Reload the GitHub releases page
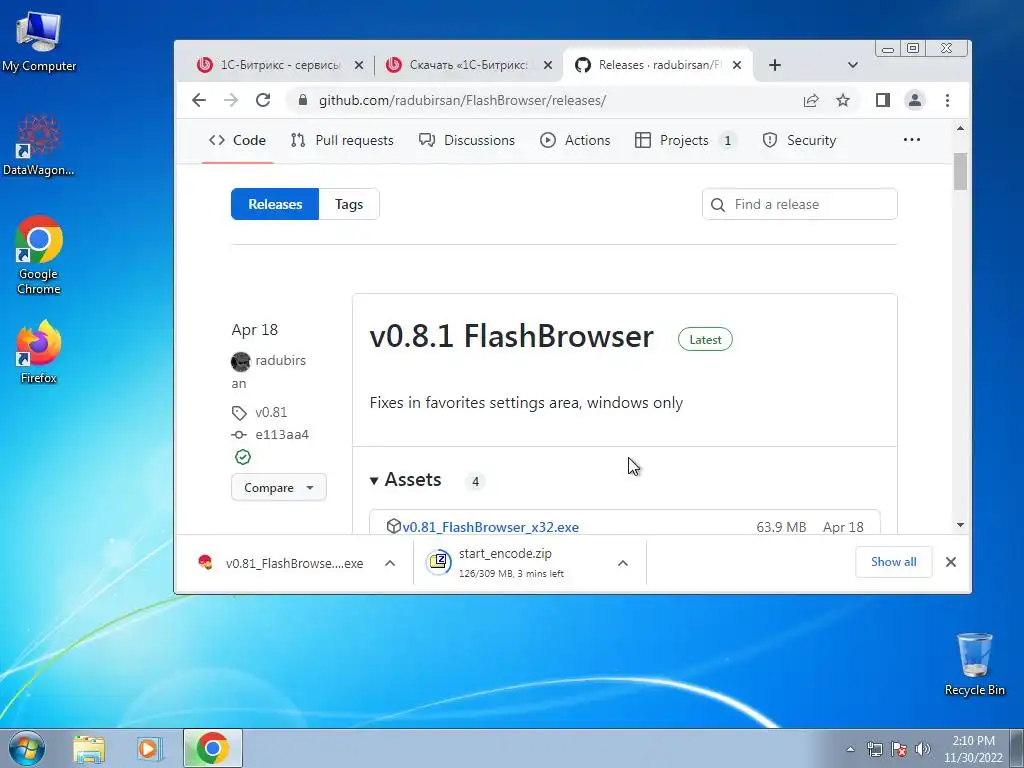Screen dimensions: 1024x768 point(263,100)
